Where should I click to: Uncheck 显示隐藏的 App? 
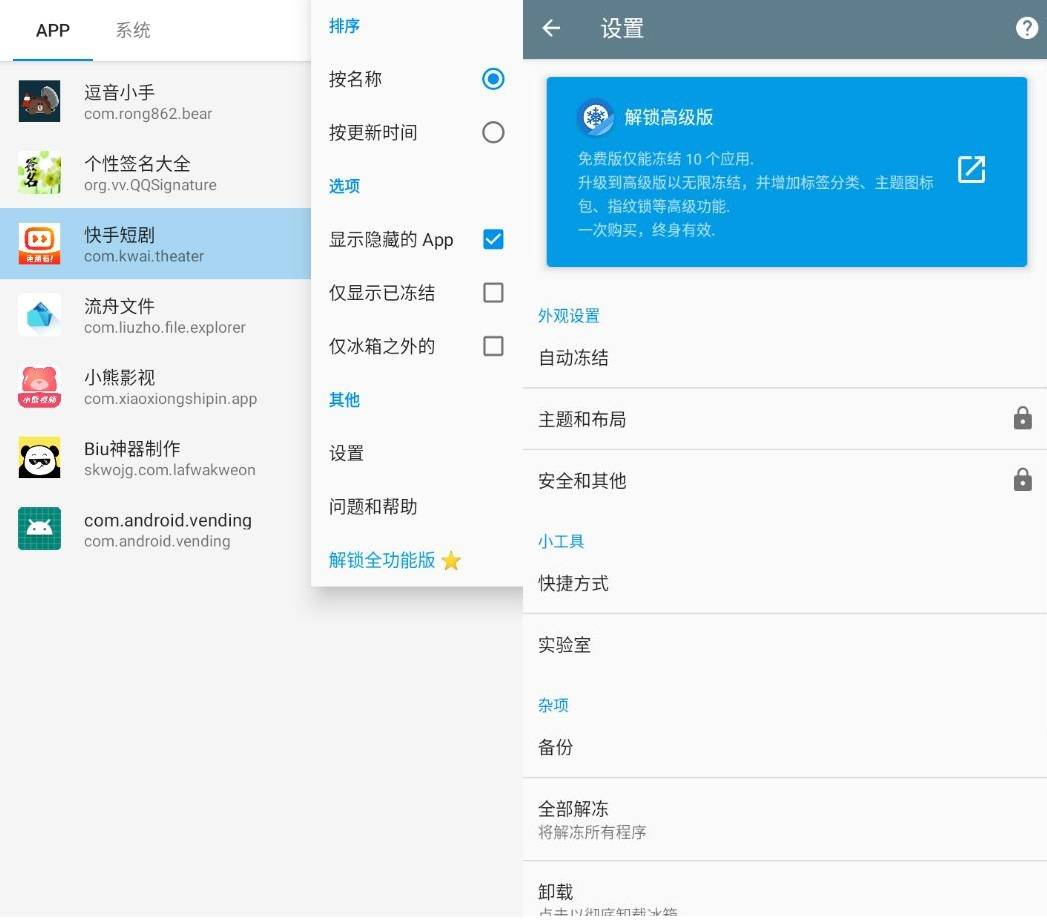coord(492,239)
